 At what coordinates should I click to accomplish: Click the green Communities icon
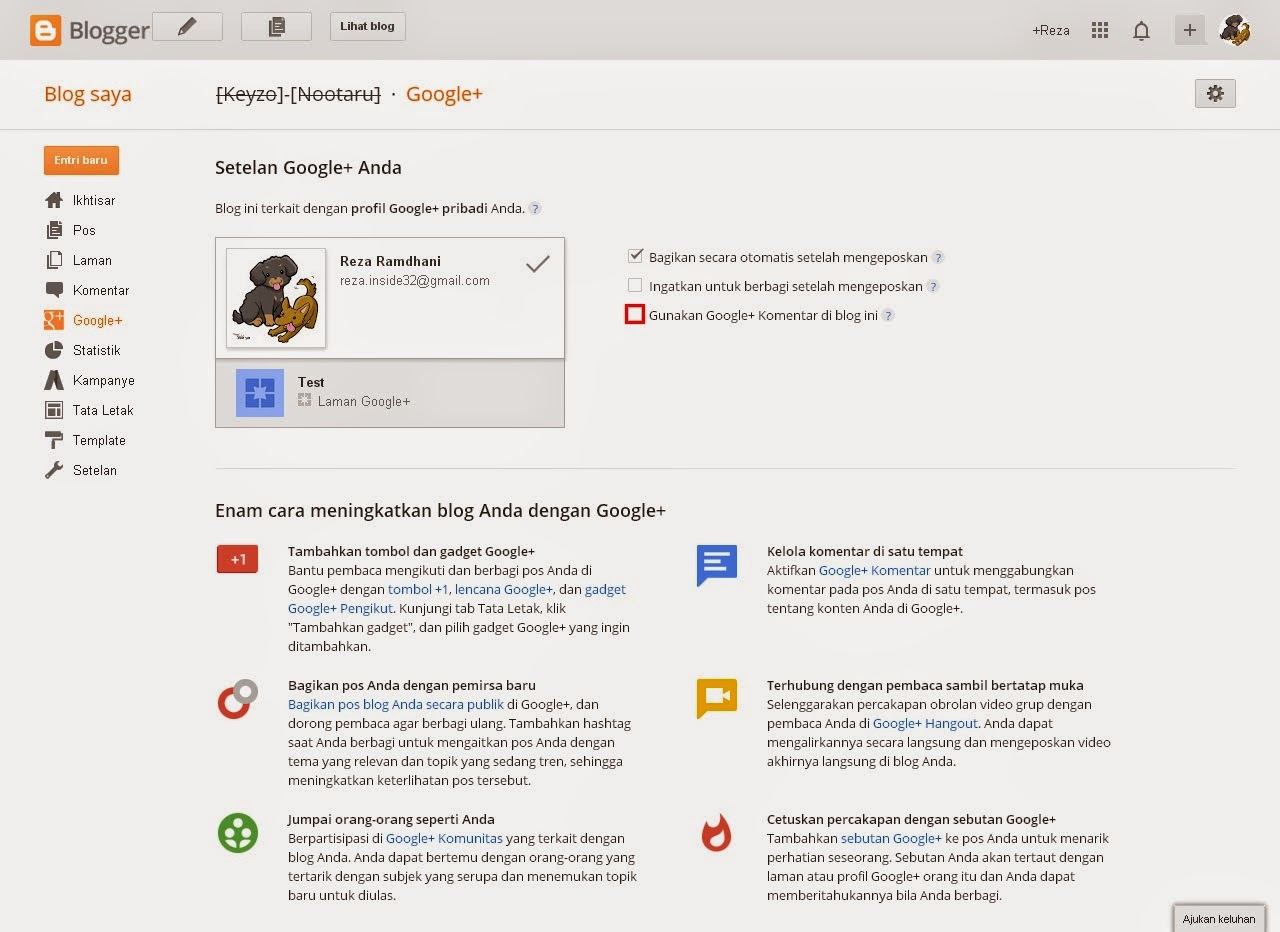click(238, 833)
